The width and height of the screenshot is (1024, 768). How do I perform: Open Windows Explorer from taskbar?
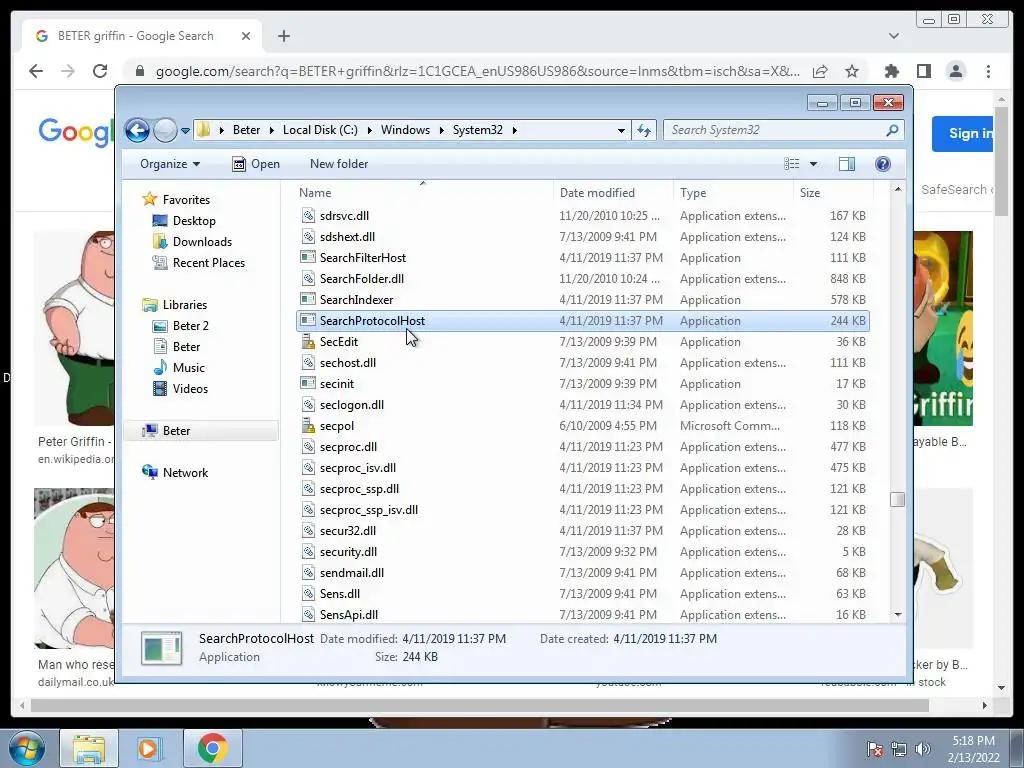tap(89, 748)
